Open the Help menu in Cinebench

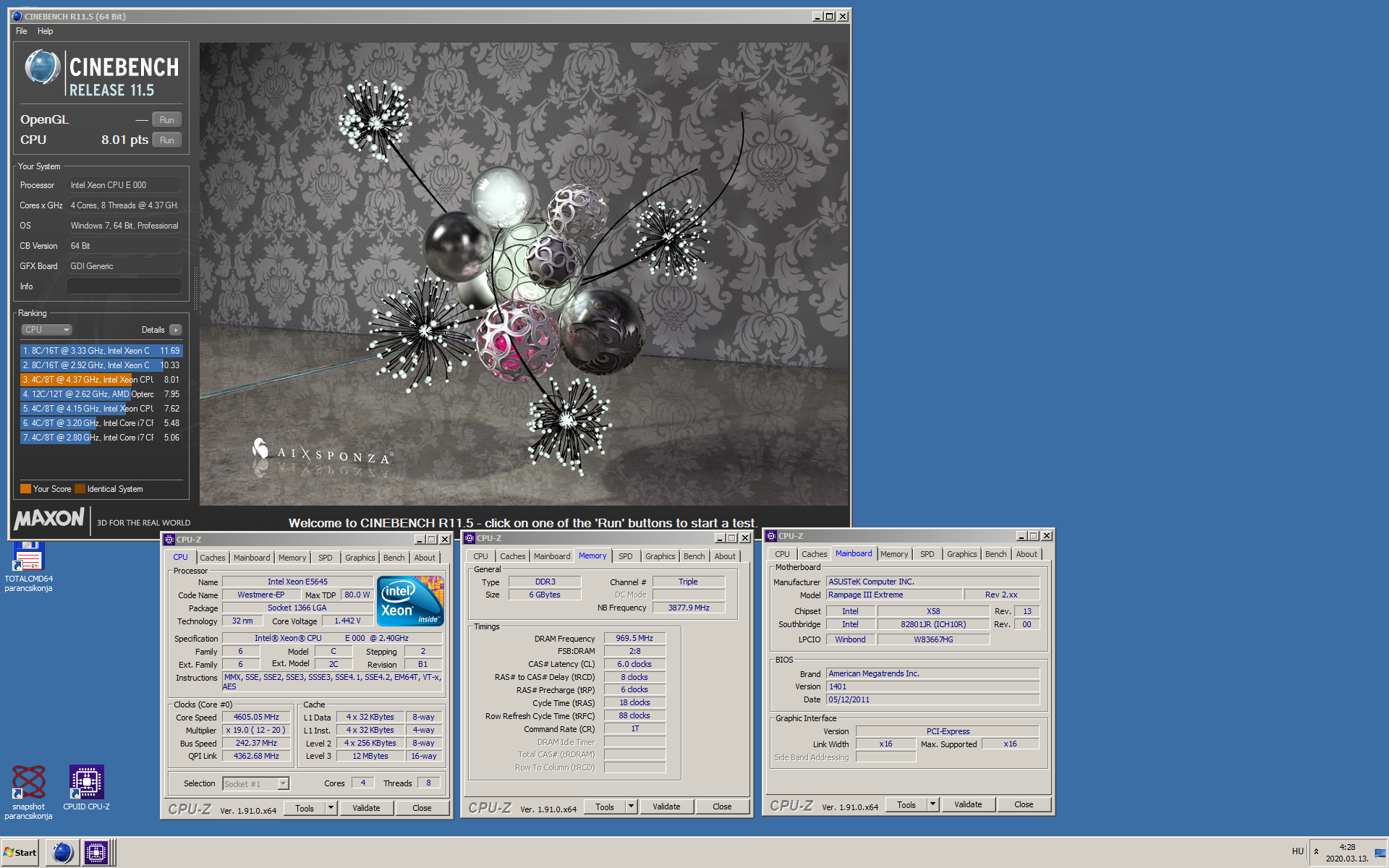45,31
